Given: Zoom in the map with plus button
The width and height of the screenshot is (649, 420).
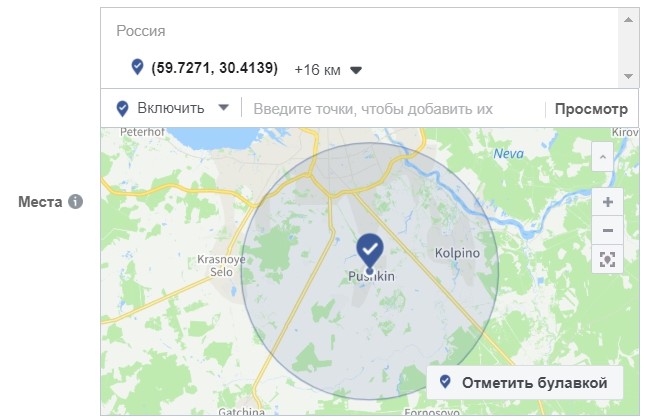Looking at the screenshot, I should click(x=607, y=202).
